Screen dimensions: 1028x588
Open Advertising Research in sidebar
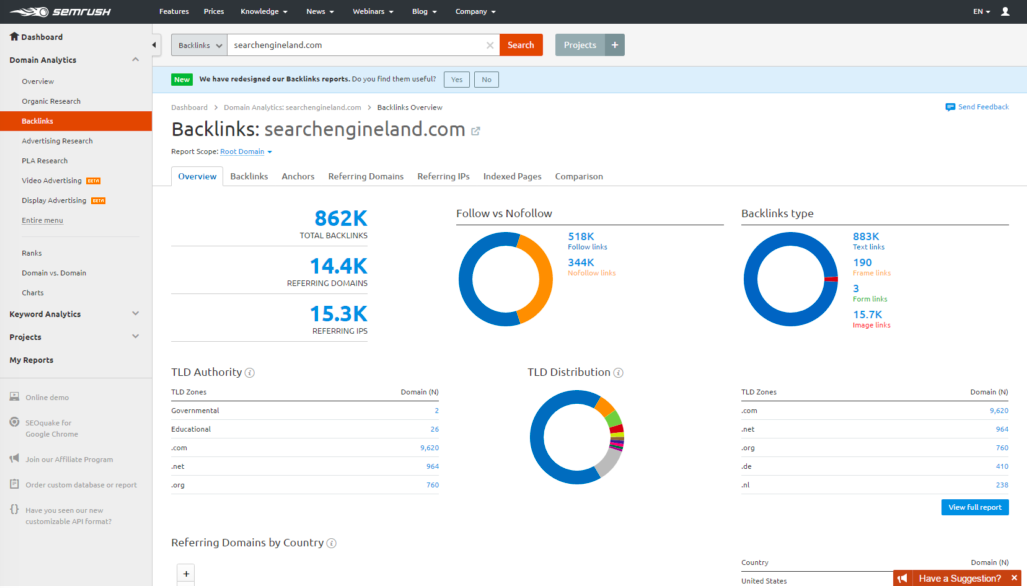coord(57,141)
